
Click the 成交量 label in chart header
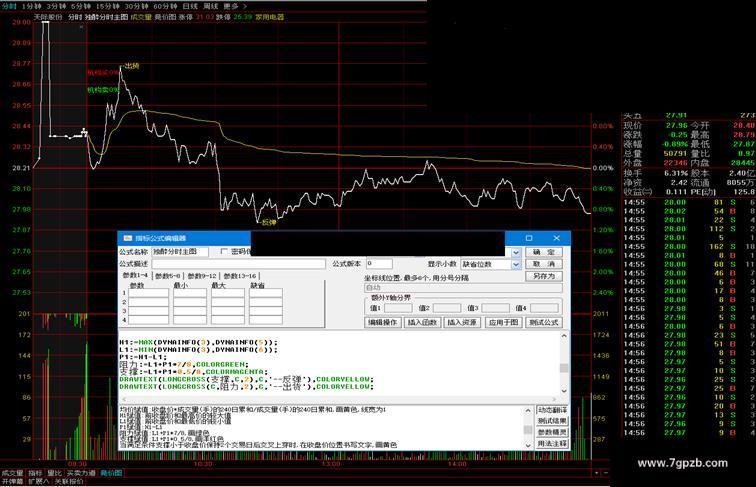pyautogui.click(x=141, y=17)
